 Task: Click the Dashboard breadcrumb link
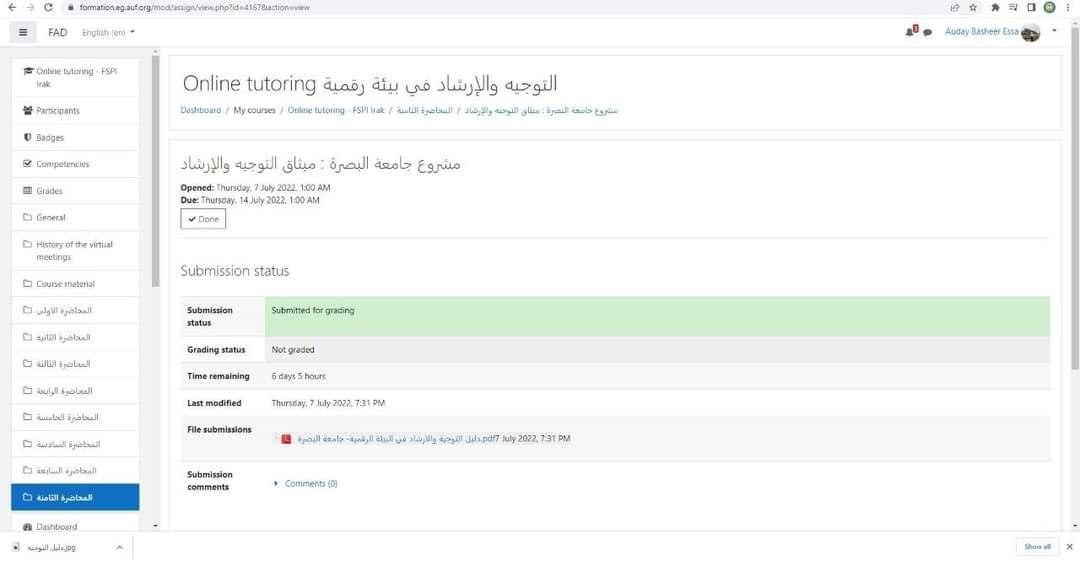[x=200, y=110]
